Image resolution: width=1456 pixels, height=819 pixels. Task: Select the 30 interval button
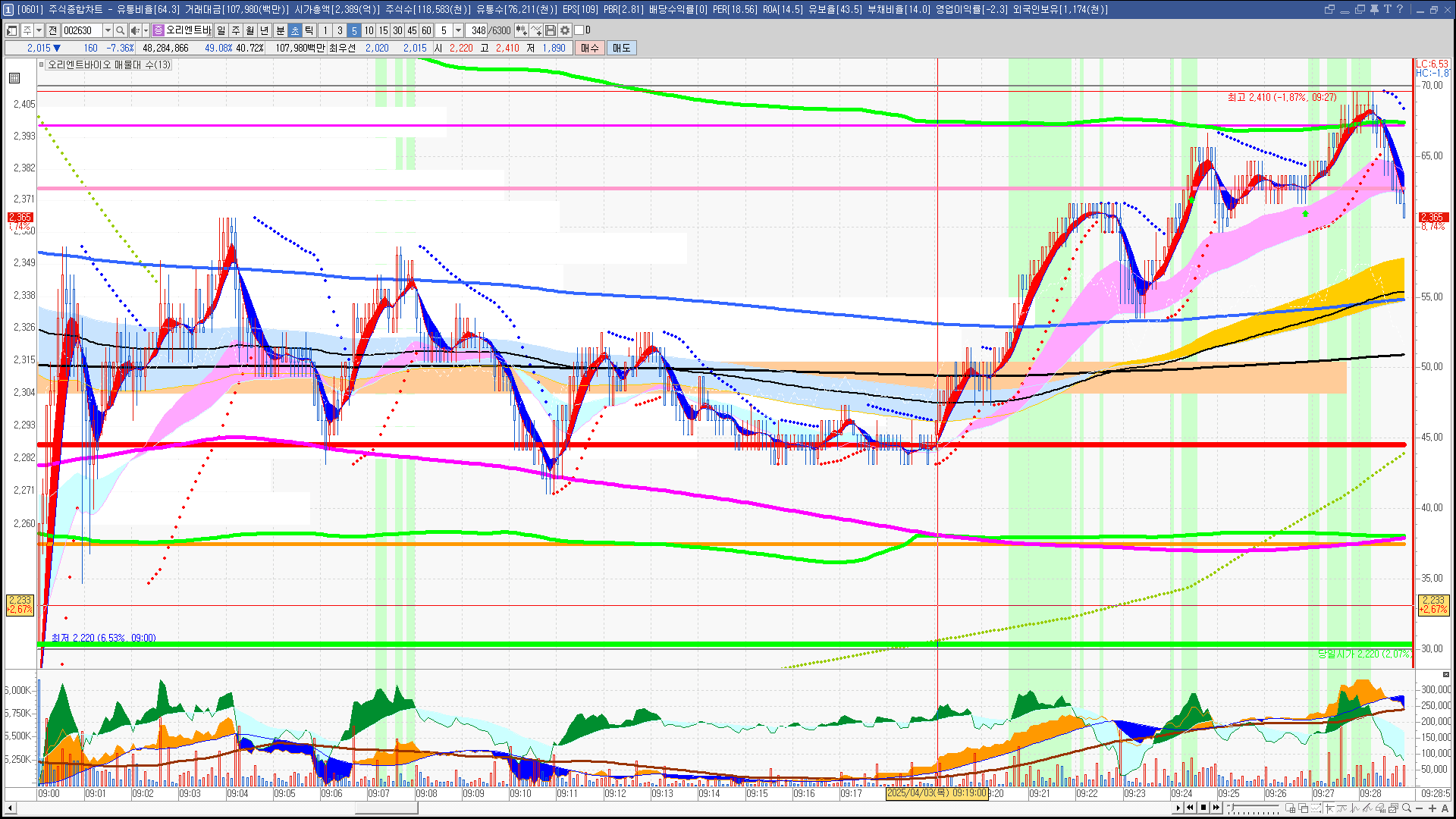tap(397, 30)
